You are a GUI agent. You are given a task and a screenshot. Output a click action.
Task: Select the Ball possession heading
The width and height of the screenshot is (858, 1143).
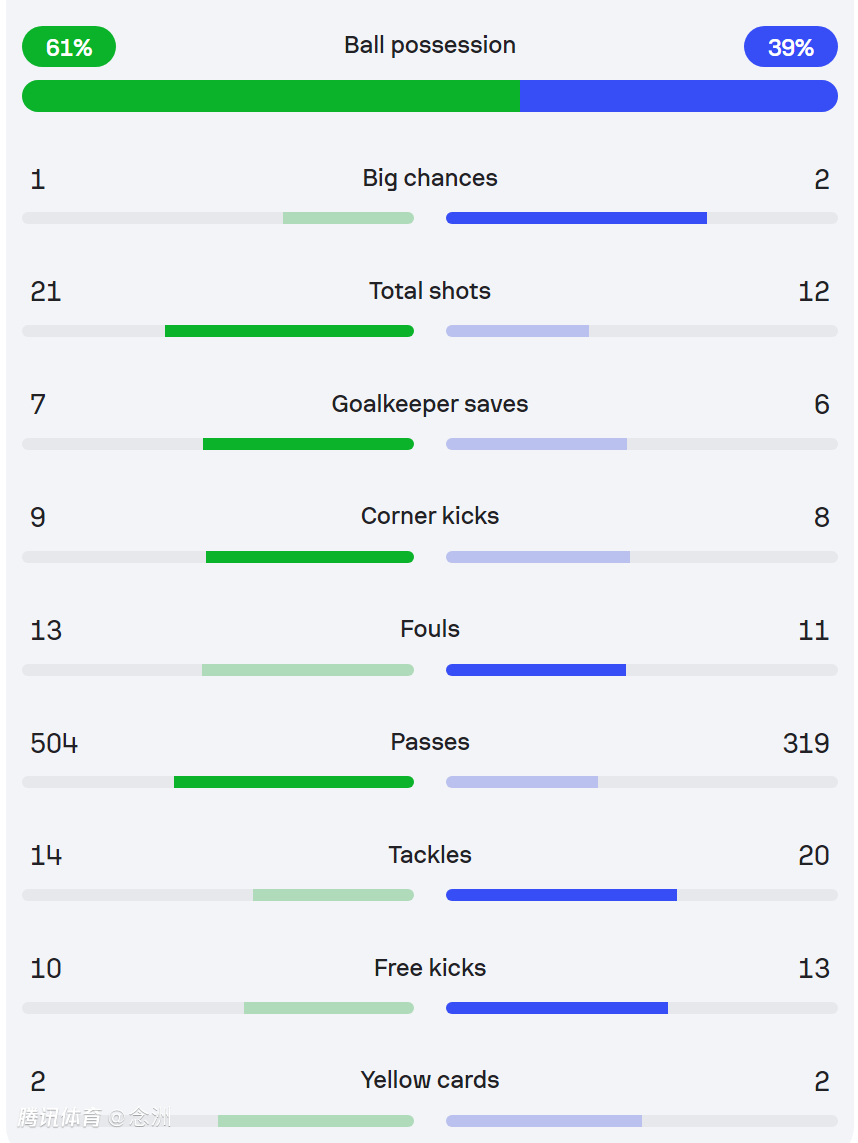click(430, 45)
